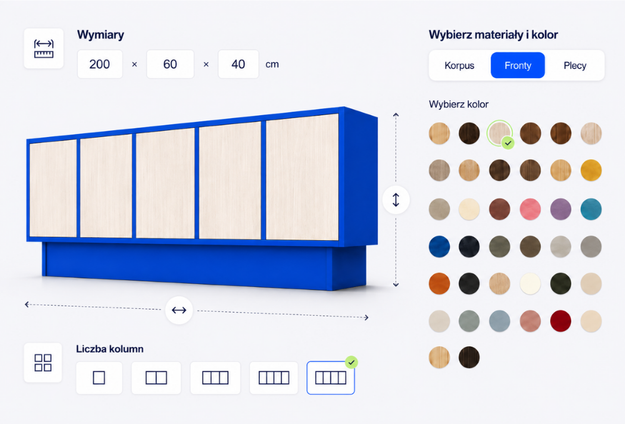
Task: Select the three-column layout icon
Action: [215, 378]
